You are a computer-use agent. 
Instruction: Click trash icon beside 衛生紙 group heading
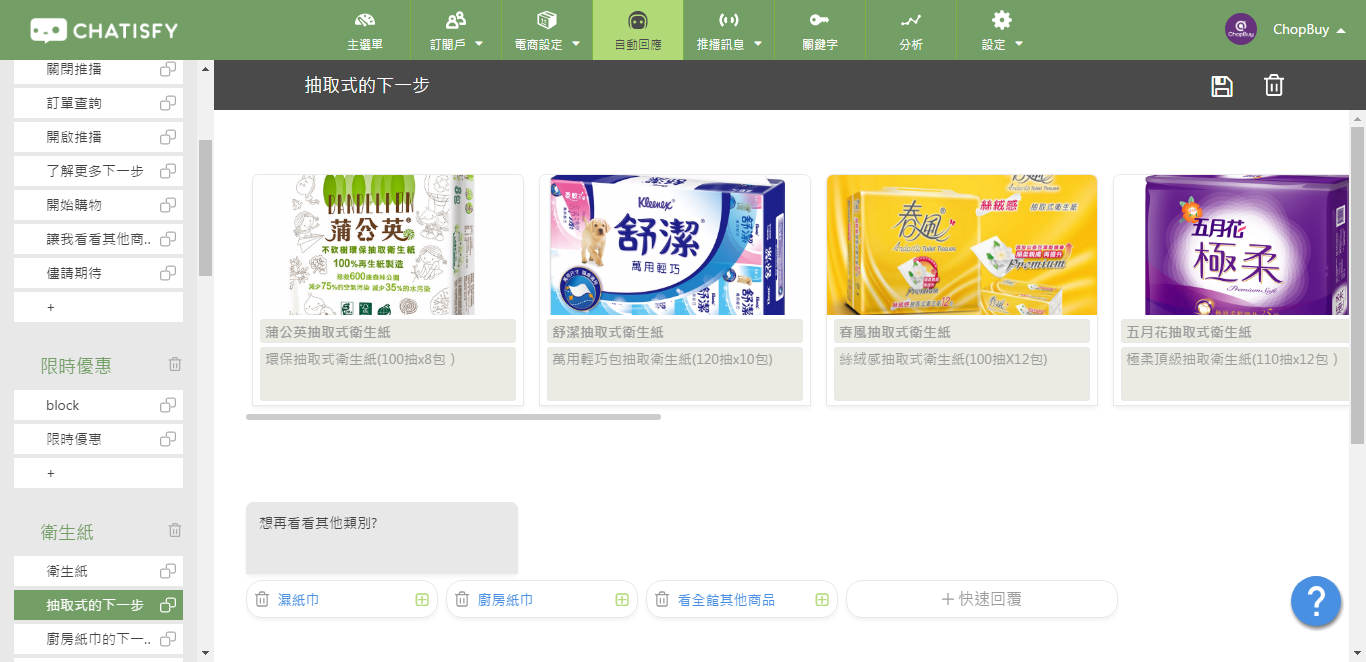(175, 531)
